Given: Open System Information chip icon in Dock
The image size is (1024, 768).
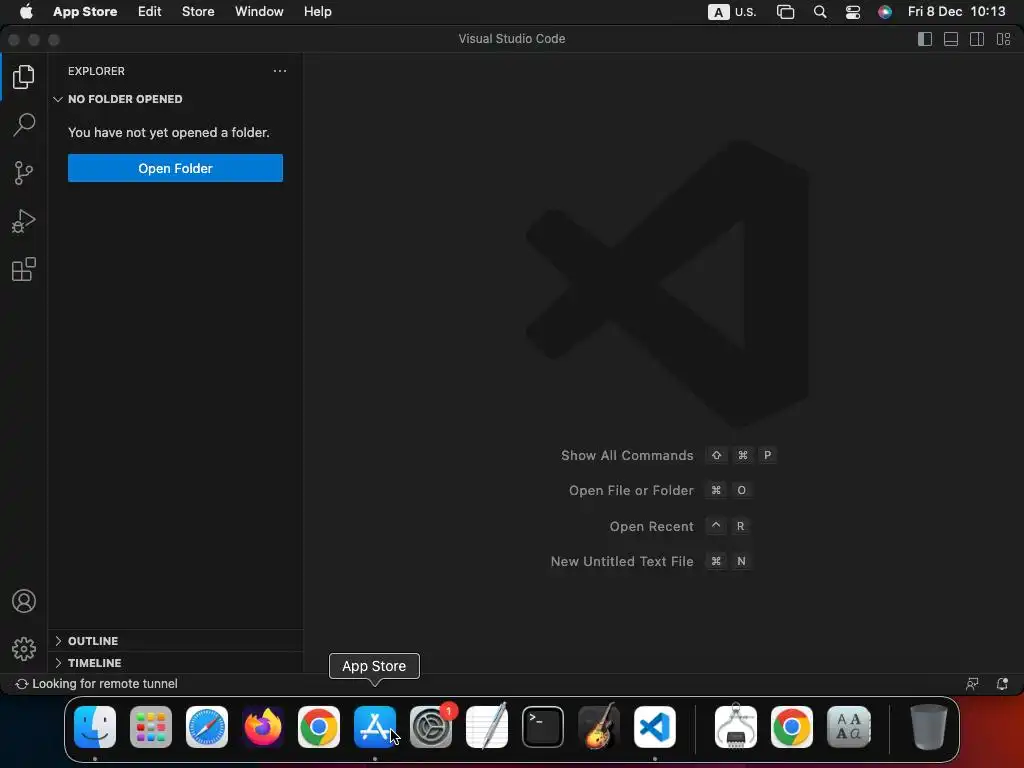Looking at the screenshot, I should point(736,727).
